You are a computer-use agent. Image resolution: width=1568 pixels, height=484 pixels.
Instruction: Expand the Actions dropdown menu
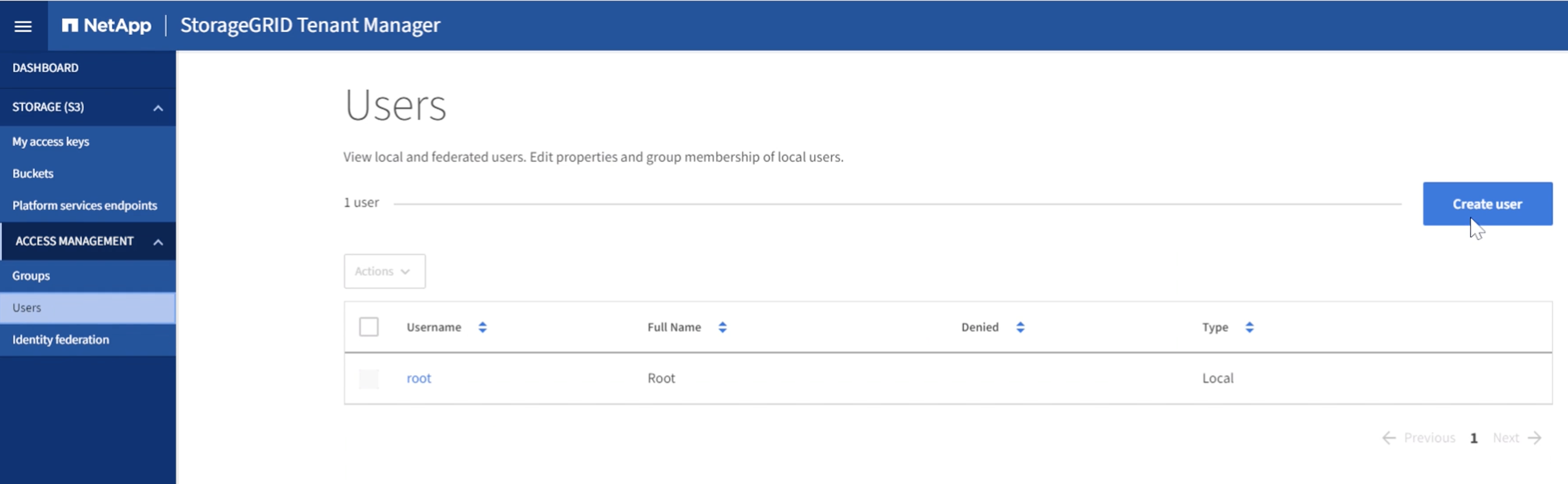tap(384, 271)
